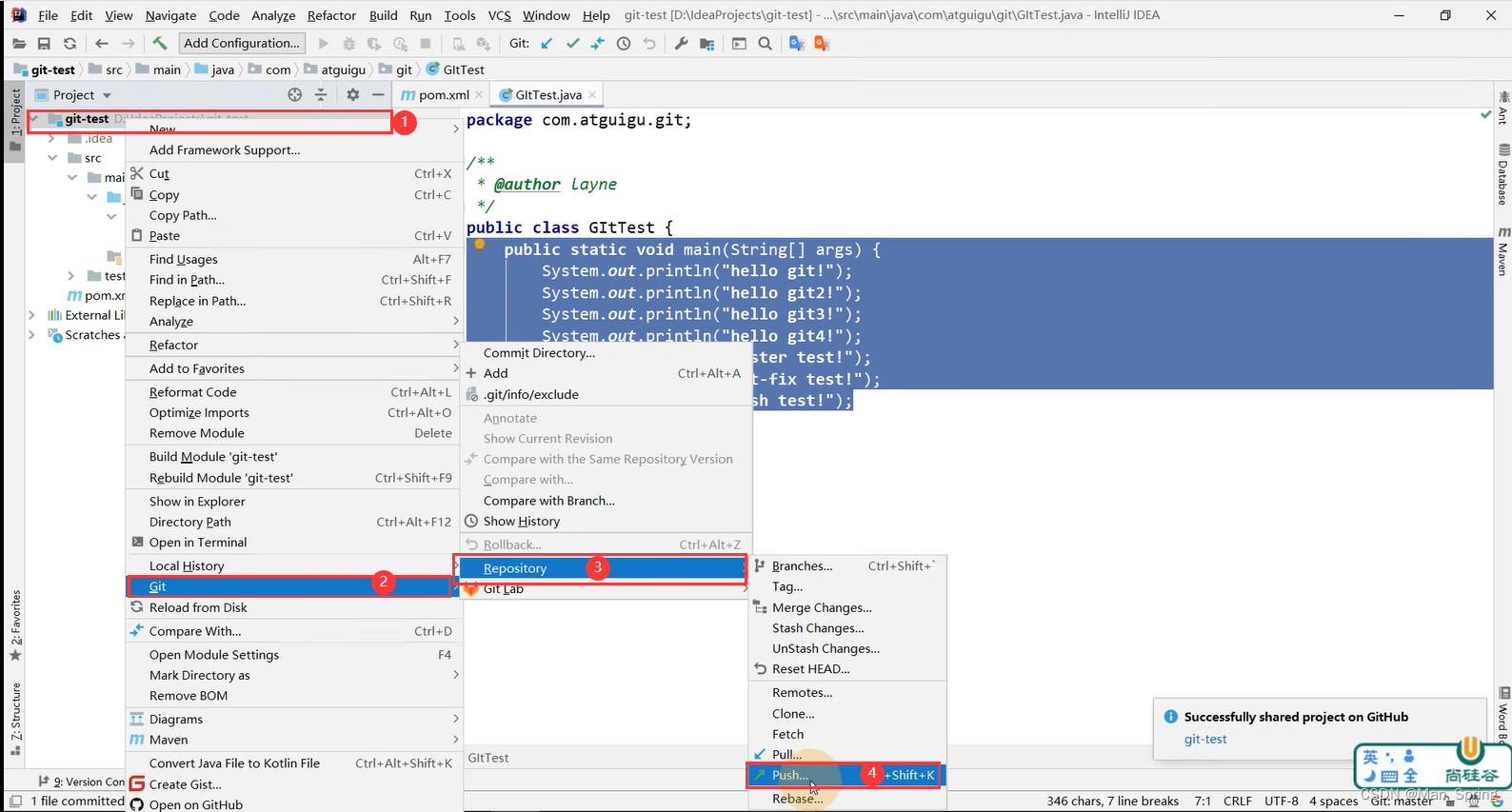This screenshot has height=812, width=1512.
Task: Click CRLF line separator in status bar
Action: 1238,802
